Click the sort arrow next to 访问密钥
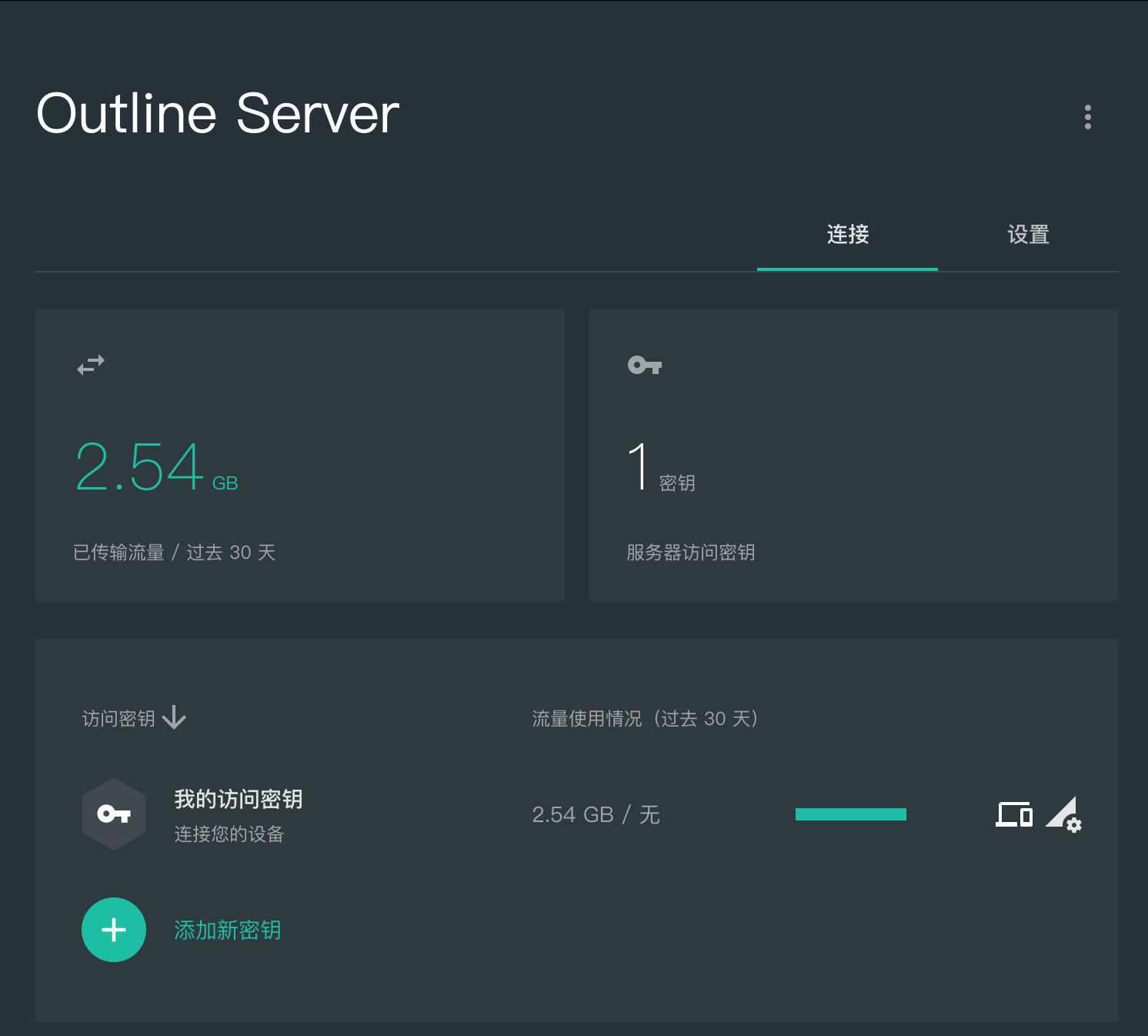This screenshot has height=1036, width=1148. point(175,718)
